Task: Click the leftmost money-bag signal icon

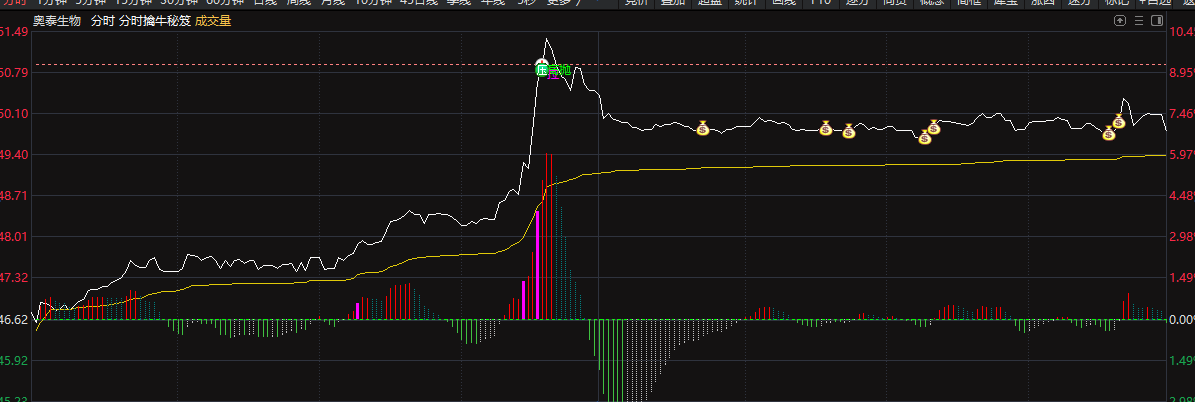Action: pos(703,128)
